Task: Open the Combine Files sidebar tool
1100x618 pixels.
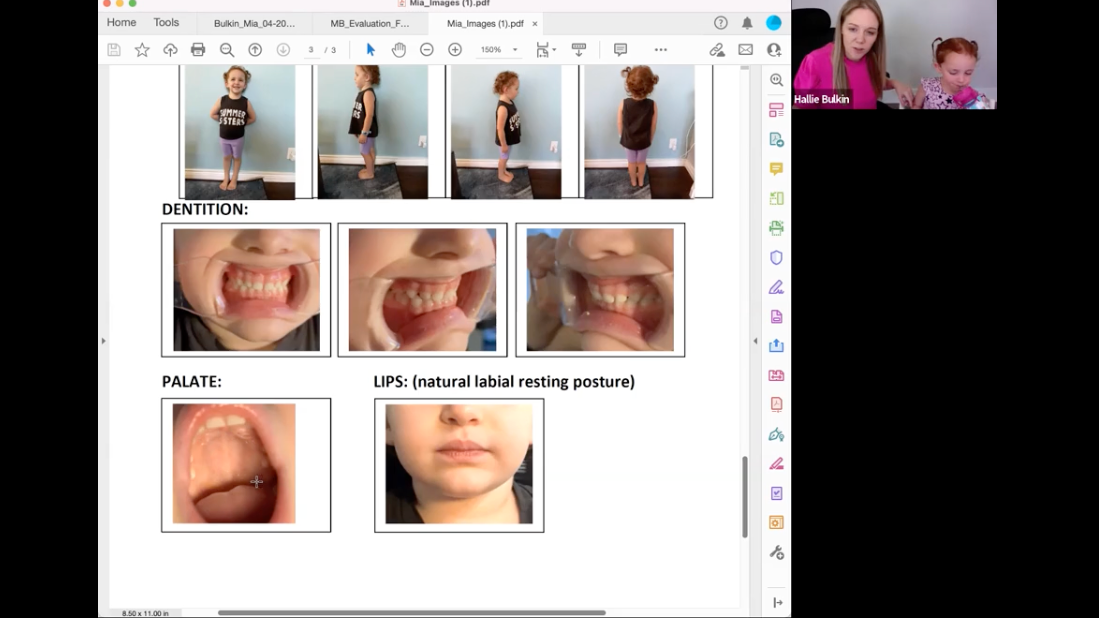Action: pyautogui.click(x=777, y=199)
